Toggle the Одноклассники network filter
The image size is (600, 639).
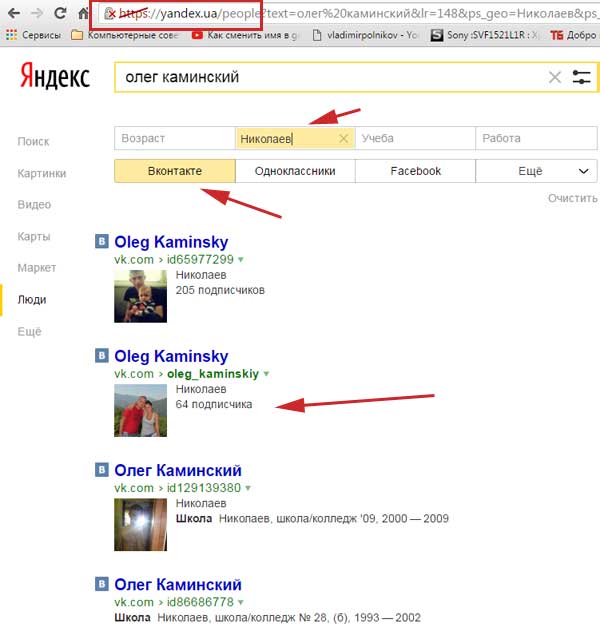point(295,171)
